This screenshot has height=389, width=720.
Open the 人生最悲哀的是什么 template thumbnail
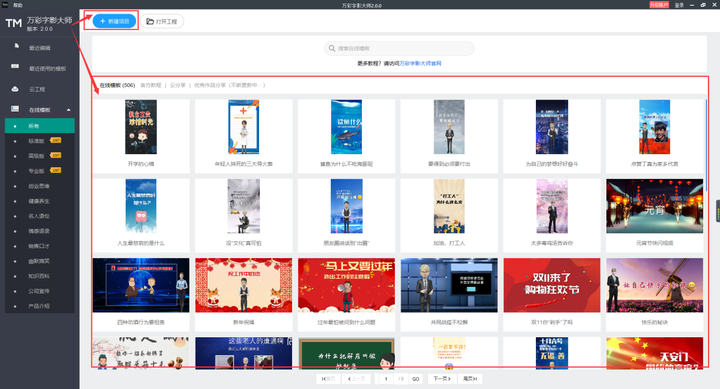point(141,206)
